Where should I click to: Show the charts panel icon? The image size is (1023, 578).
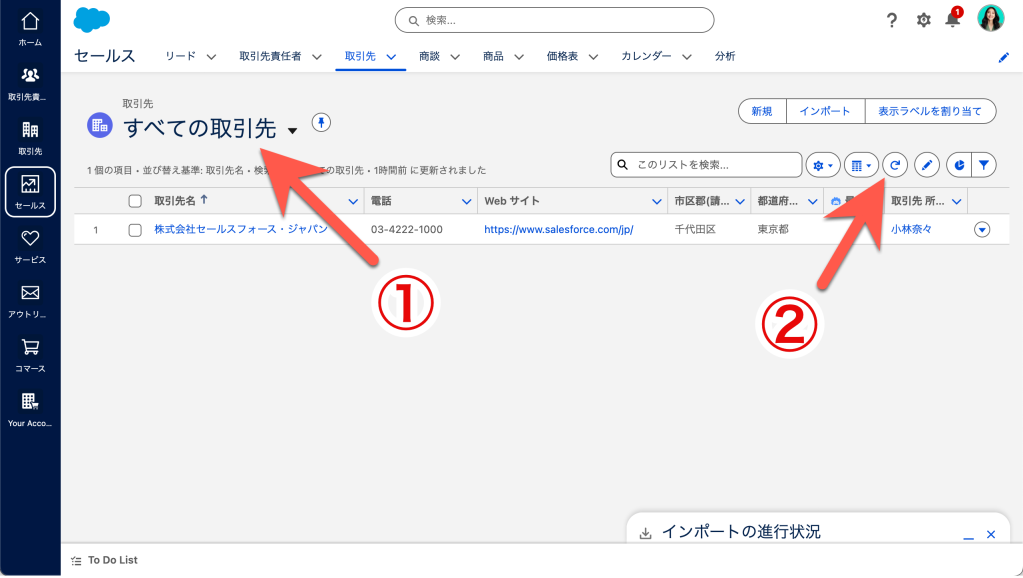[x=958, y=165]
